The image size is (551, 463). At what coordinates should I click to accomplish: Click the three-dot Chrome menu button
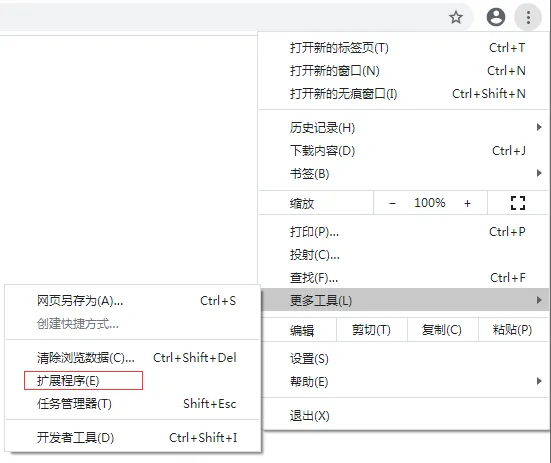[528, 17]
